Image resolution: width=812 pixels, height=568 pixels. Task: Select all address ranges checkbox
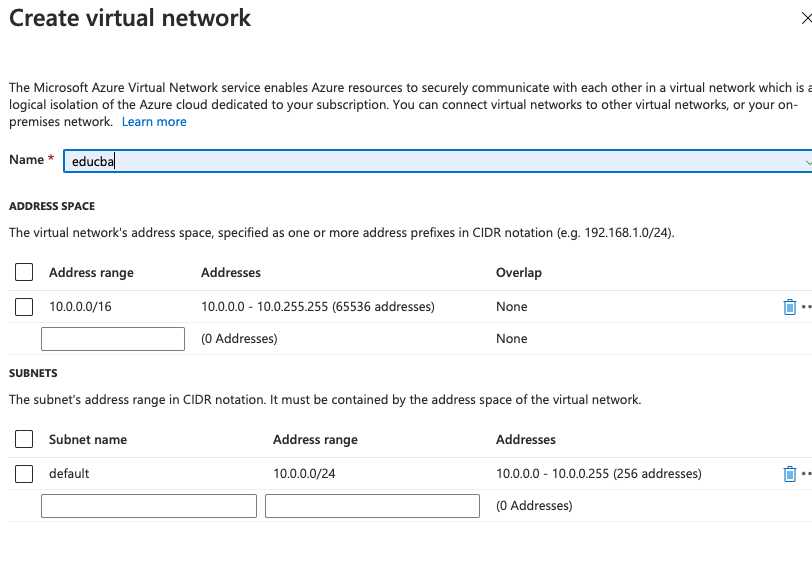tap(24, 272)
